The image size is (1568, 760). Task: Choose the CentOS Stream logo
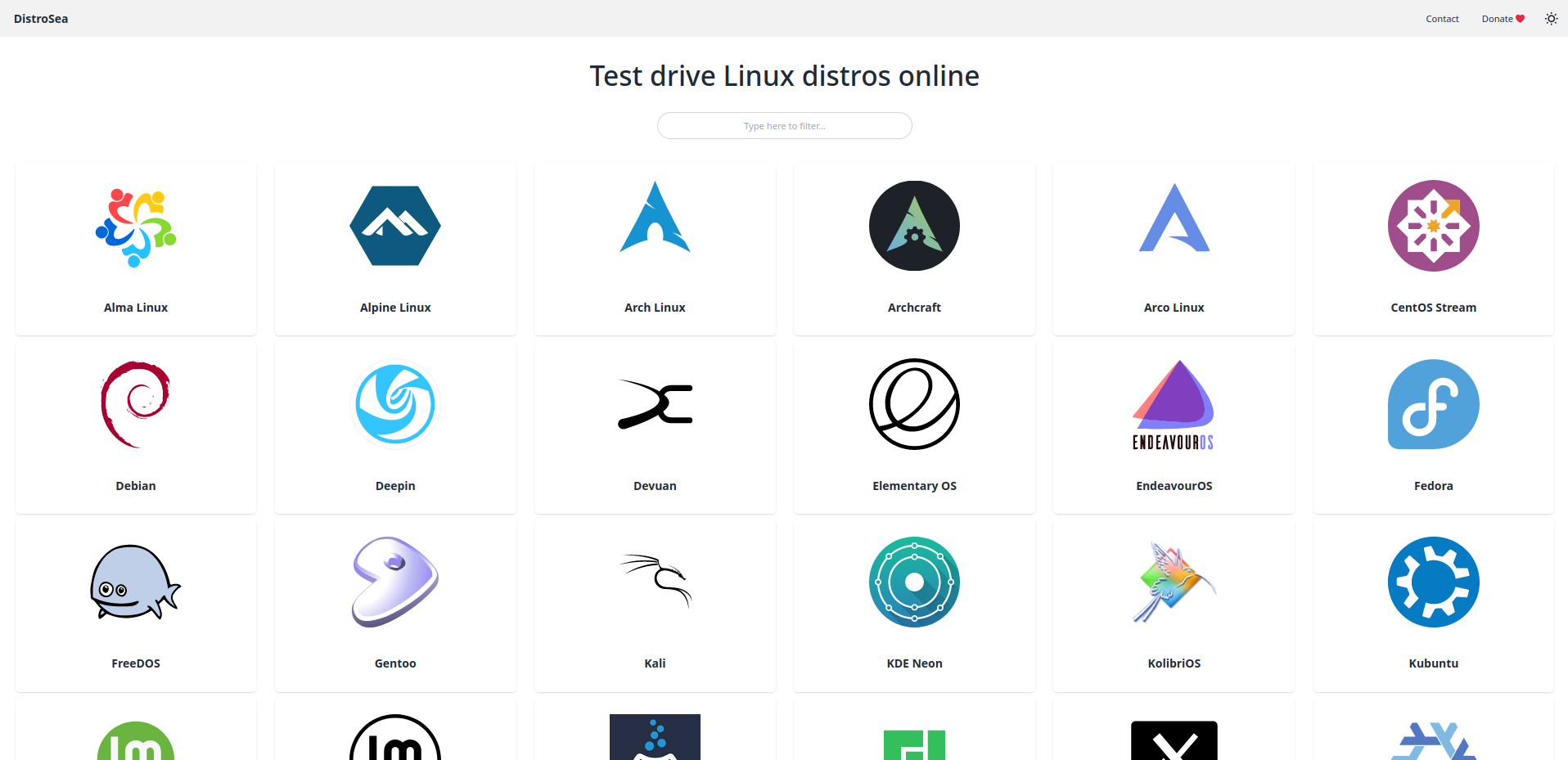[1433, 226]
